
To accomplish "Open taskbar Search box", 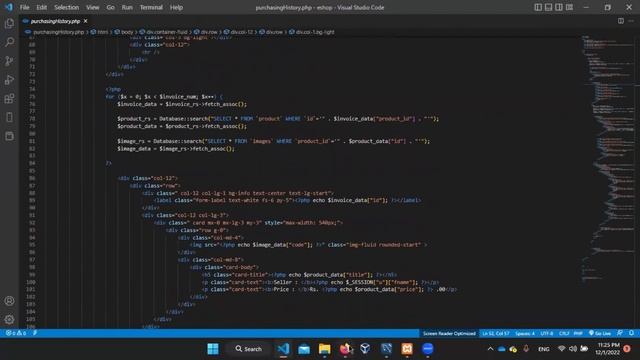I will point(249,349).
